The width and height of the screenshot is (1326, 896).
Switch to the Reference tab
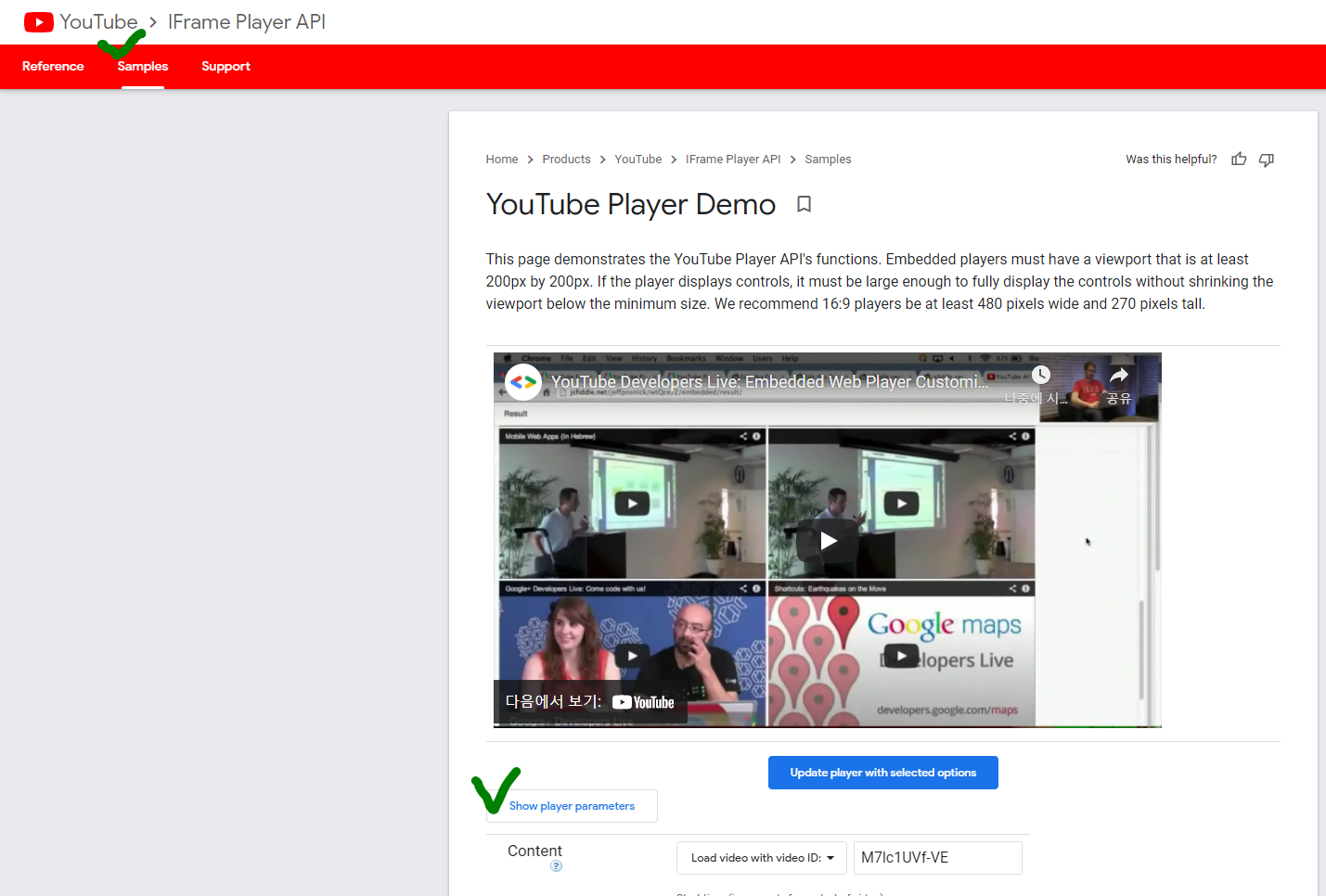(53, 66)
